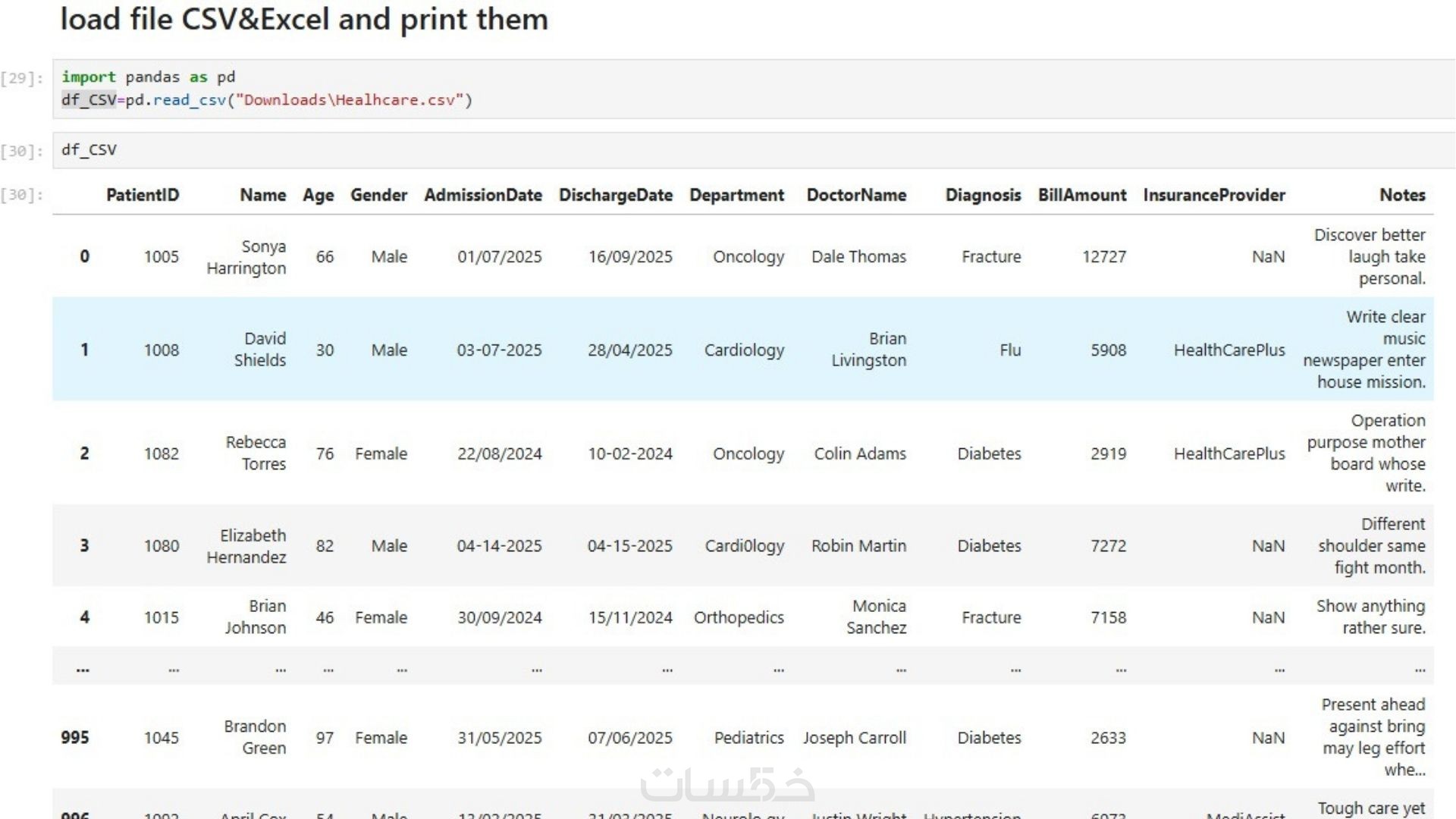Click the InsuranceProvider column header

pyautogui.click(x=1213, y=196)
